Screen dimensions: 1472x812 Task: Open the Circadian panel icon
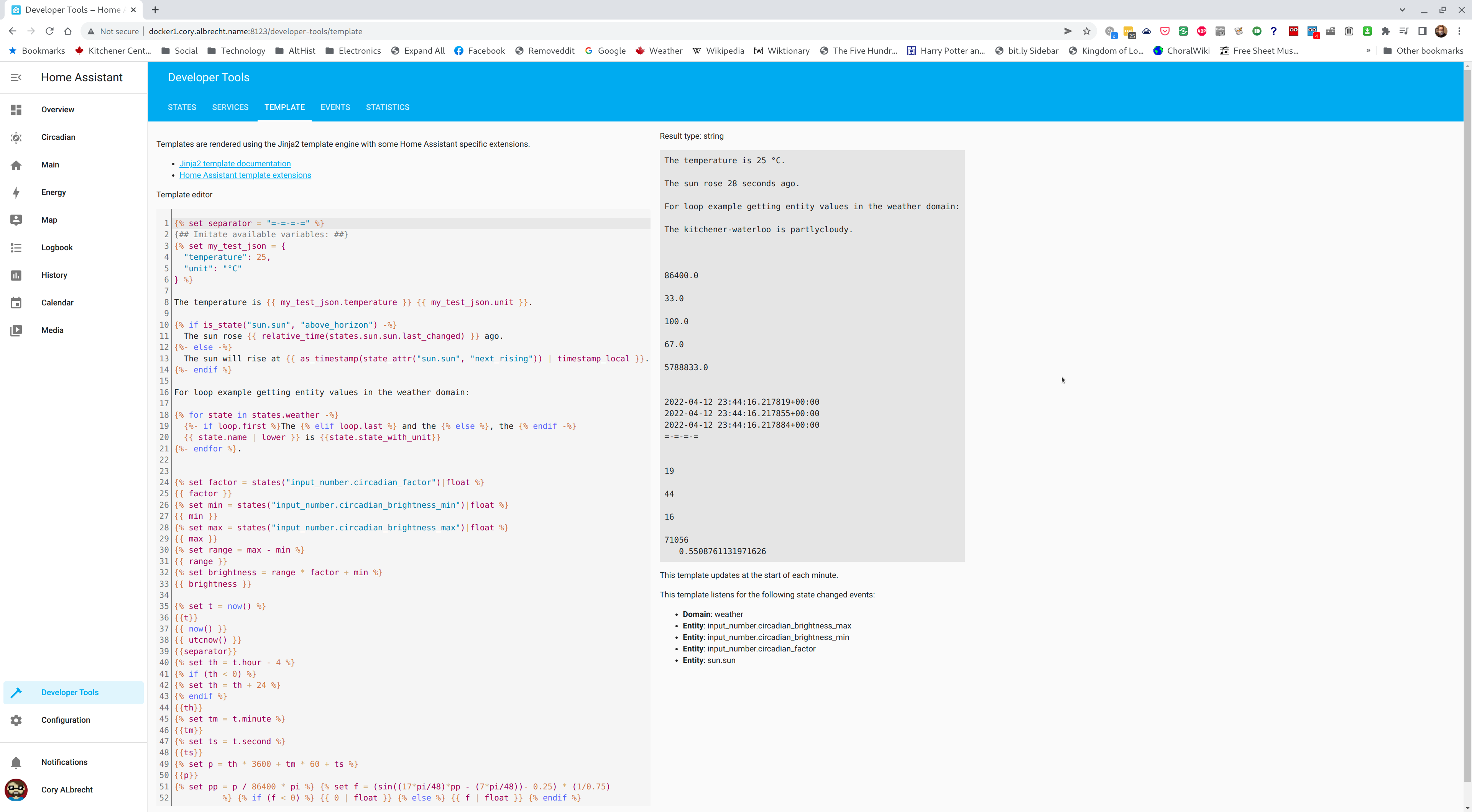coord(16,137)
